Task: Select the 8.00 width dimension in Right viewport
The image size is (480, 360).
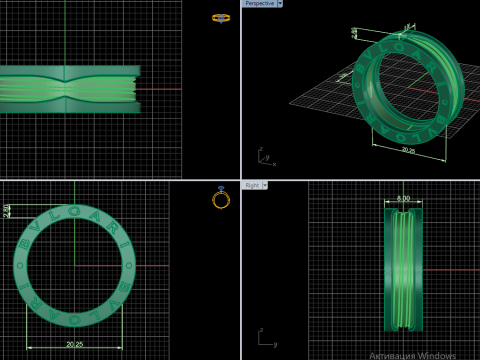Action: 403,199
